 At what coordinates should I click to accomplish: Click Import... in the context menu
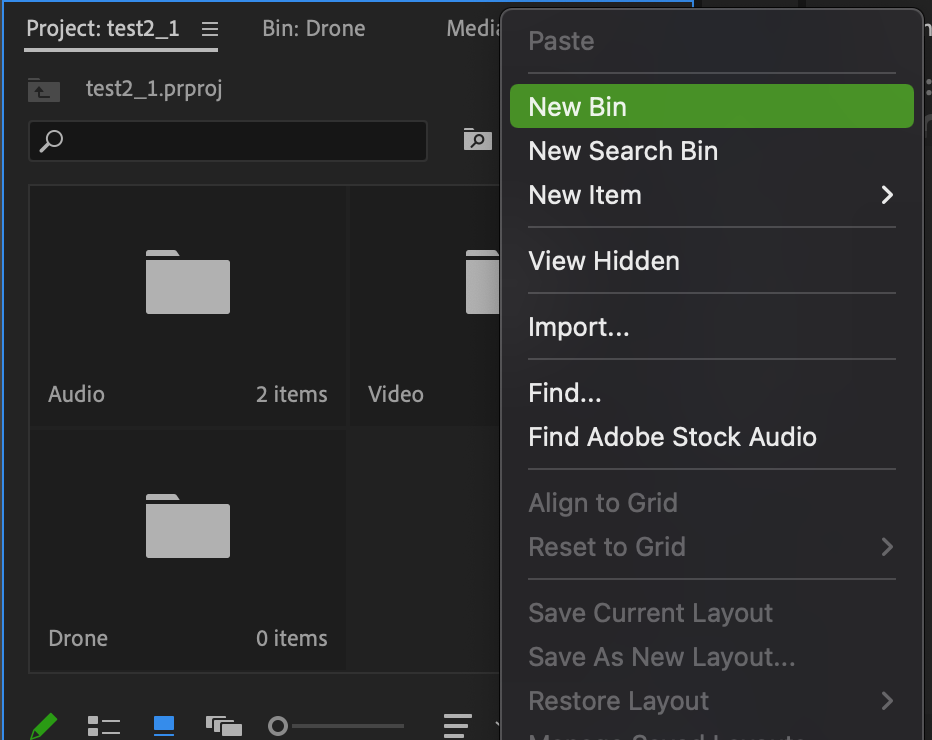click(x=579, y=327)
